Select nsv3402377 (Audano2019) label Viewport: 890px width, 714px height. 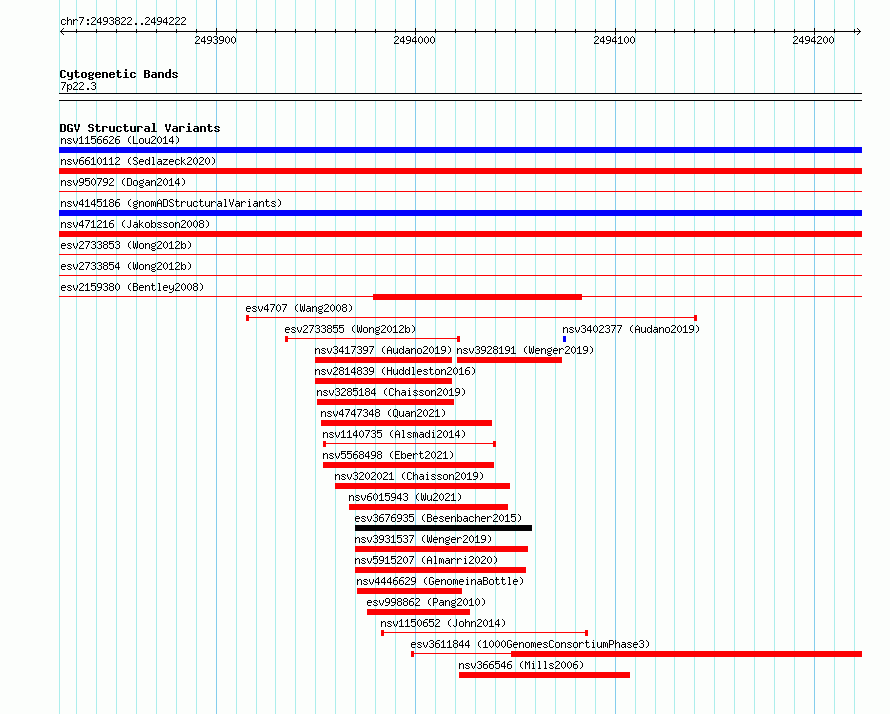[631, 329]
